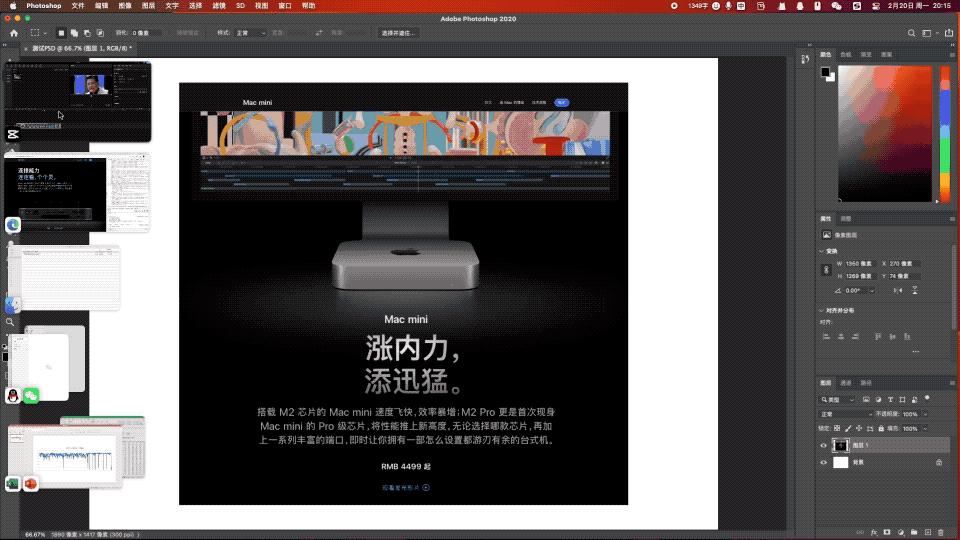Viewport: 960px width, 540px height.
Task: Click the align top edges icon
Action: click(878, 336)
